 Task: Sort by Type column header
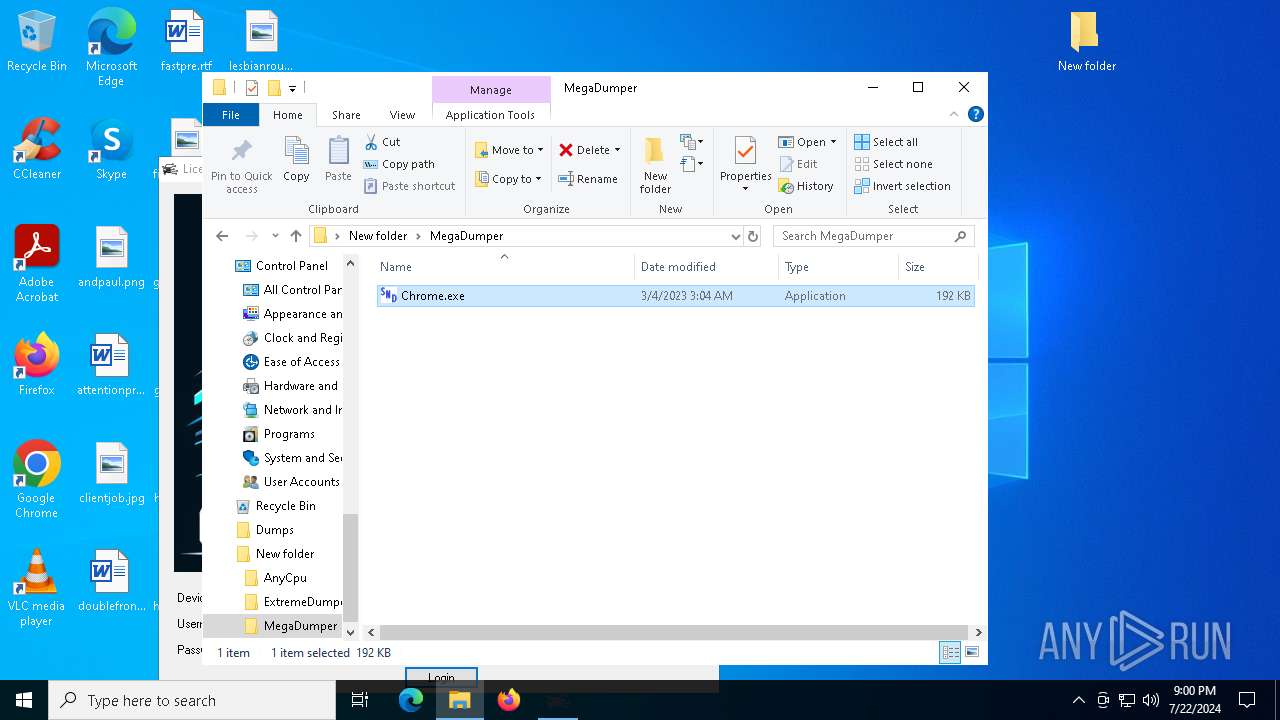[x=839, y=267]
